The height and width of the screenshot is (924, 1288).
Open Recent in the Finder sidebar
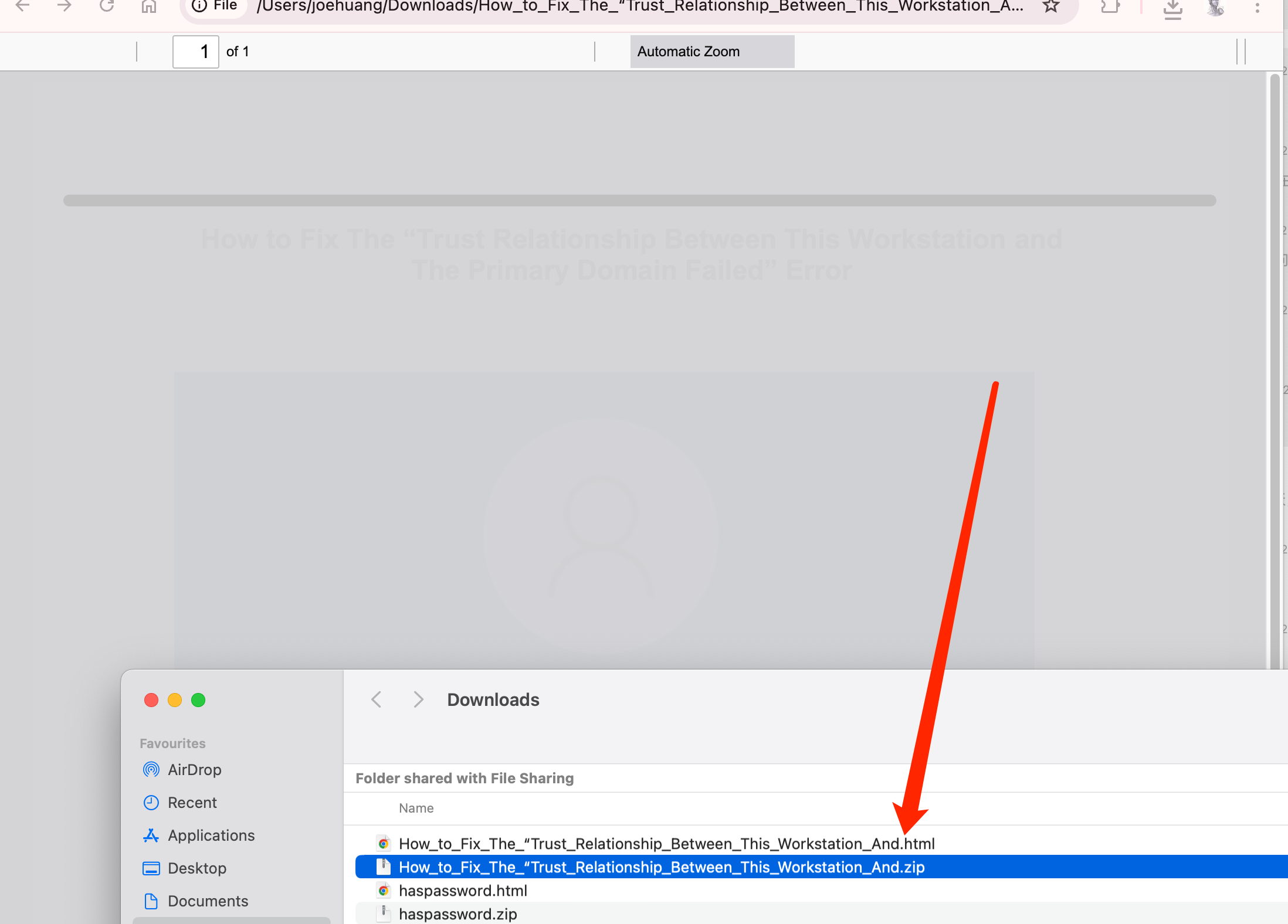(x=192, y=802)
